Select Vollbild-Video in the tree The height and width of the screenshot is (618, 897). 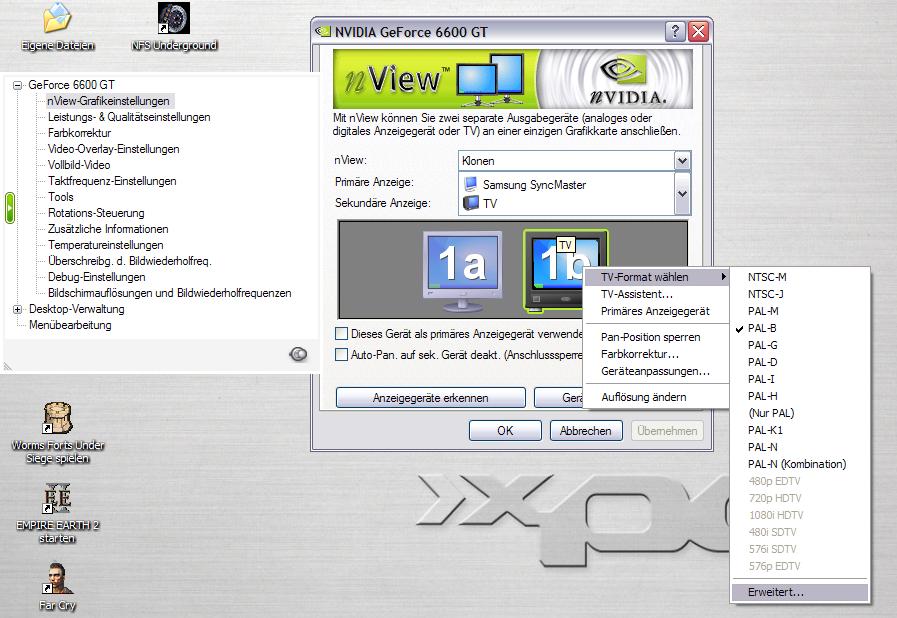coord(79,165)
